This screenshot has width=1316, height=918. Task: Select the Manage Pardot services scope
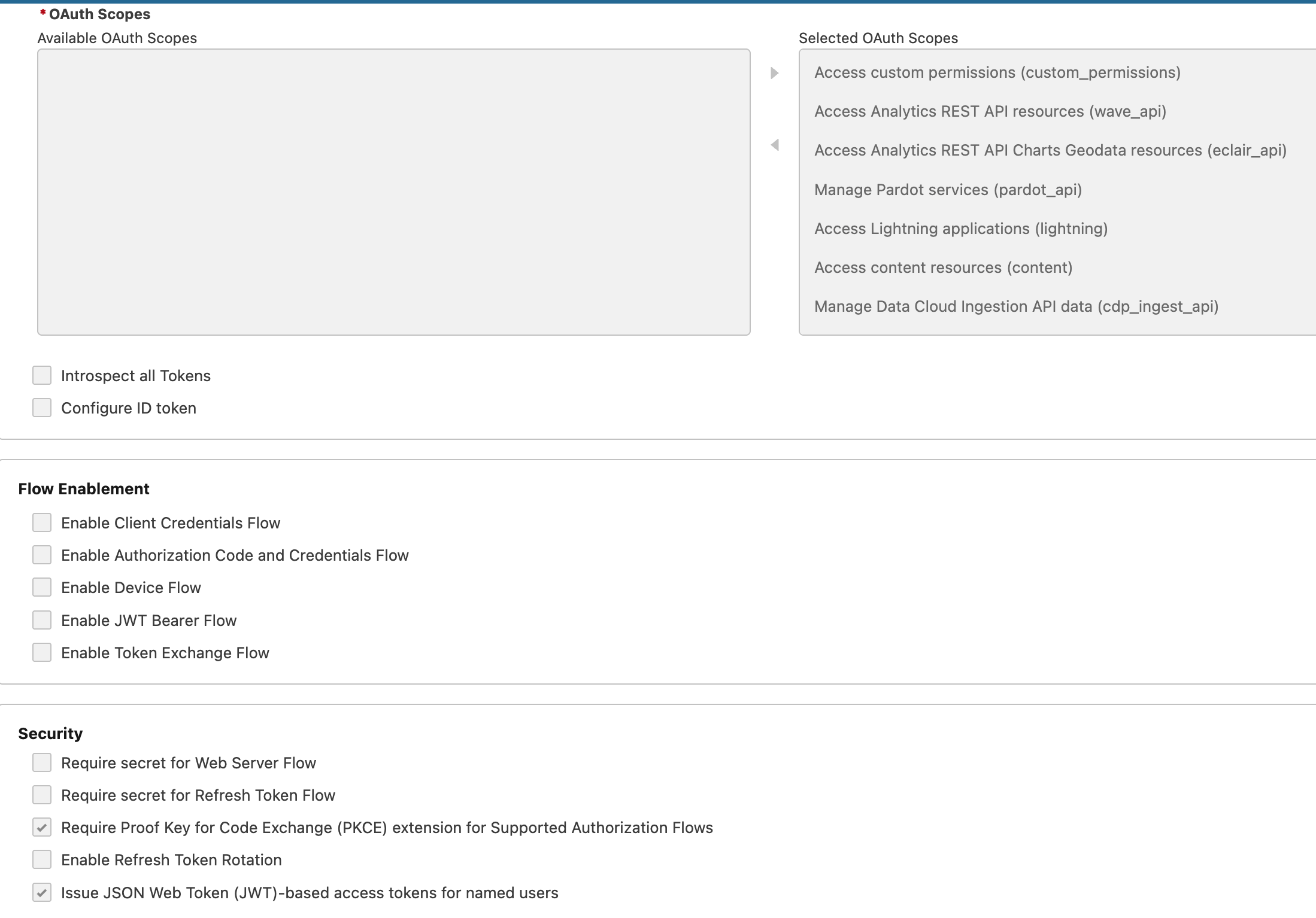click(x=948, y=190)
